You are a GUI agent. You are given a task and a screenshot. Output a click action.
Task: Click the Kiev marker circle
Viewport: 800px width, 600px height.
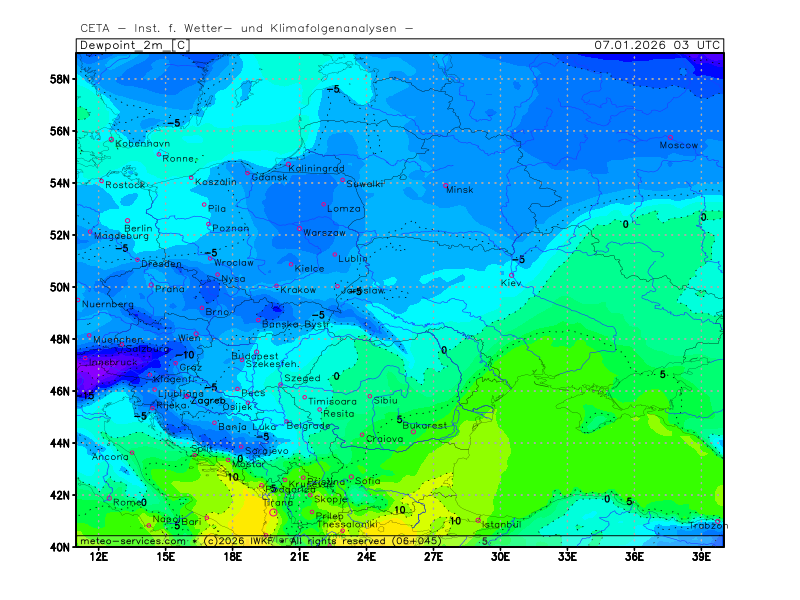(x=513, y=276)
